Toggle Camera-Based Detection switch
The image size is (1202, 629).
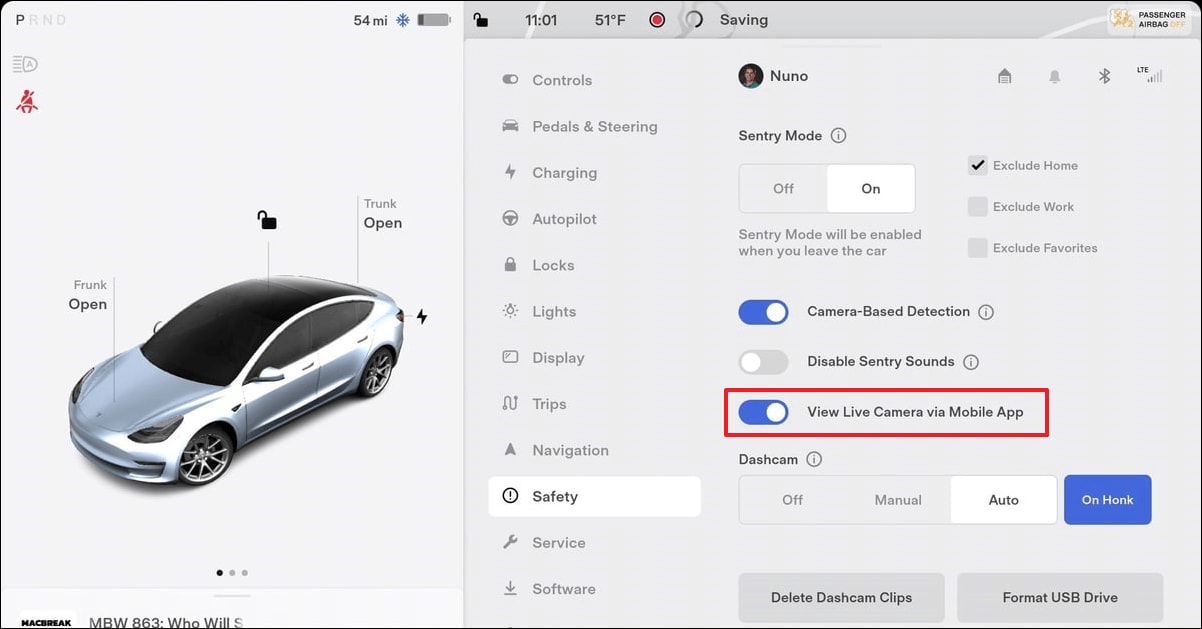pos(764,312)
